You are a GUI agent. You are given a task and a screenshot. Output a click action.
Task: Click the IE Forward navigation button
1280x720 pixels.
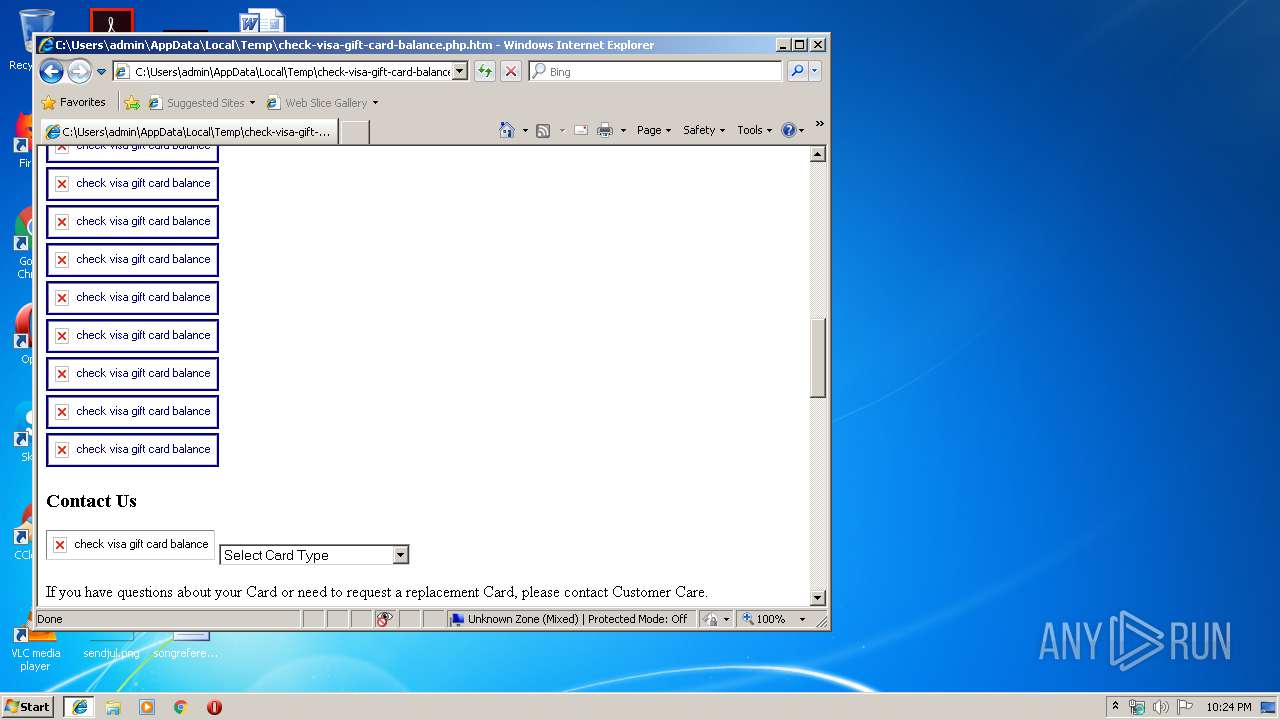pos(79,71)
